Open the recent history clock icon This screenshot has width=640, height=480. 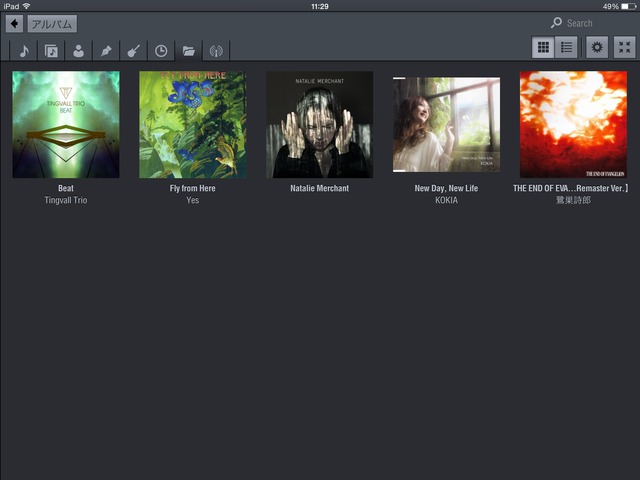click(x=160, y=51)
